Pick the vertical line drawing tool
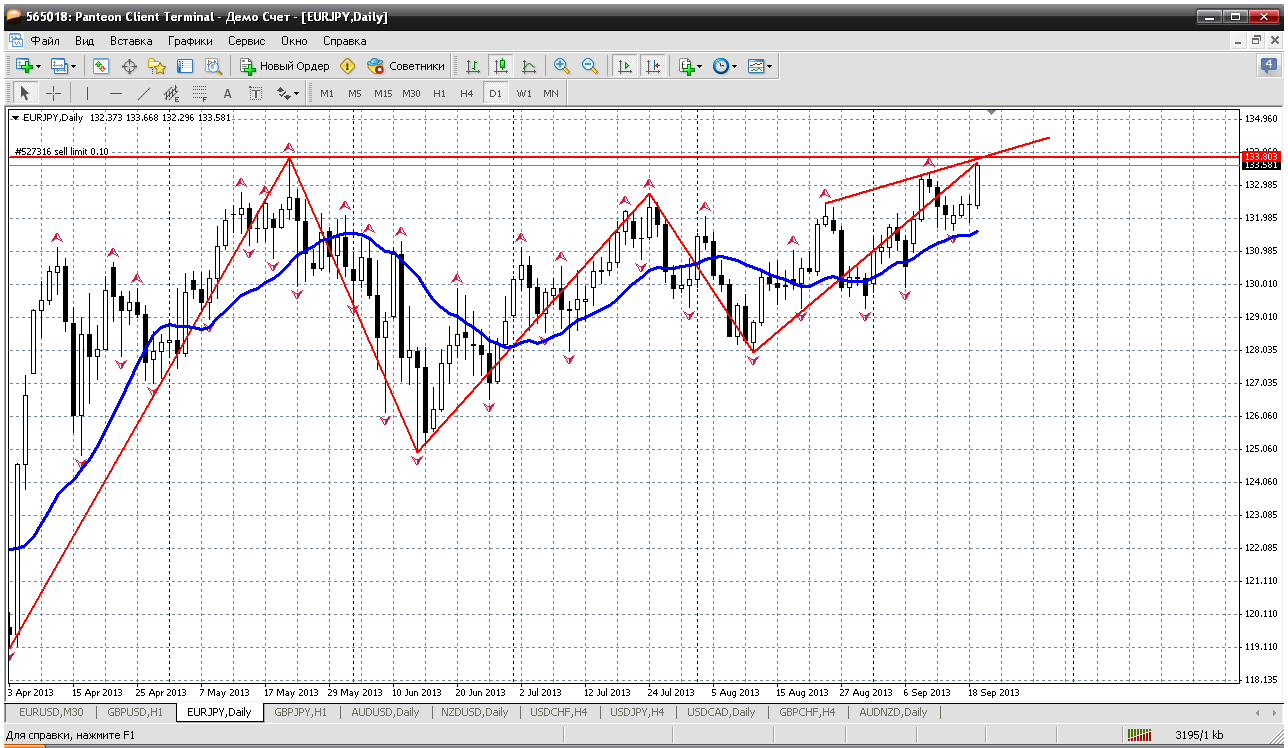1288x748 pixels. coord(88,93)
